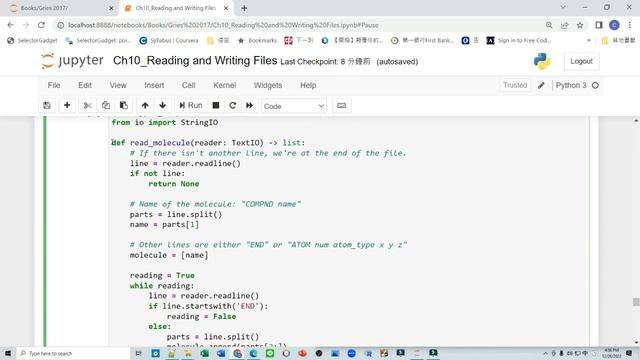The height and width of the screenshot is (360, 640).
Task: Copy selected cells in the toolbar
Action: [x=106, y=106]
